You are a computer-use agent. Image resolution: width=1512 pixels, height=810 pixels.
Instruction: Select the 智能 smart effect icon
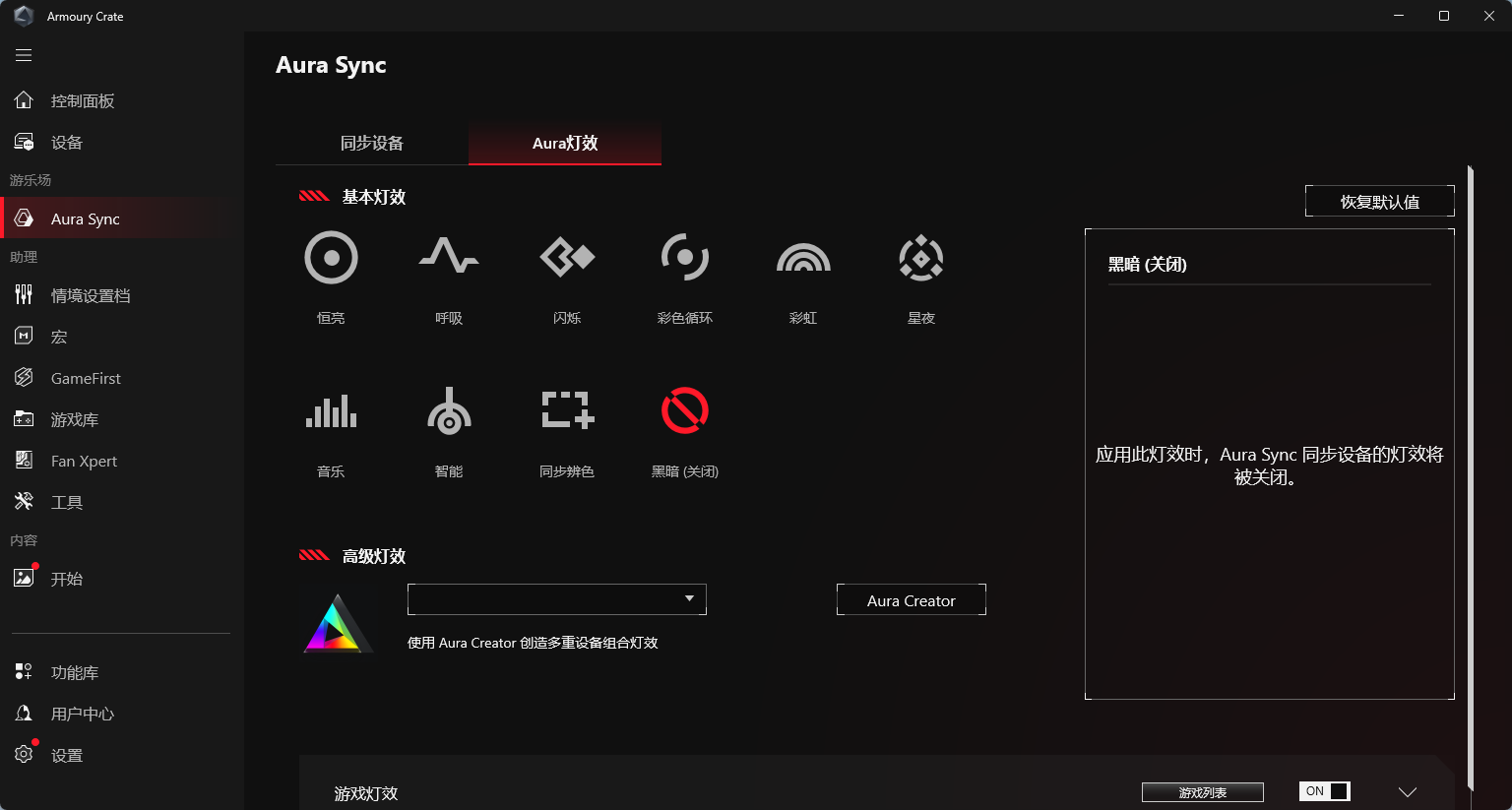449,410
